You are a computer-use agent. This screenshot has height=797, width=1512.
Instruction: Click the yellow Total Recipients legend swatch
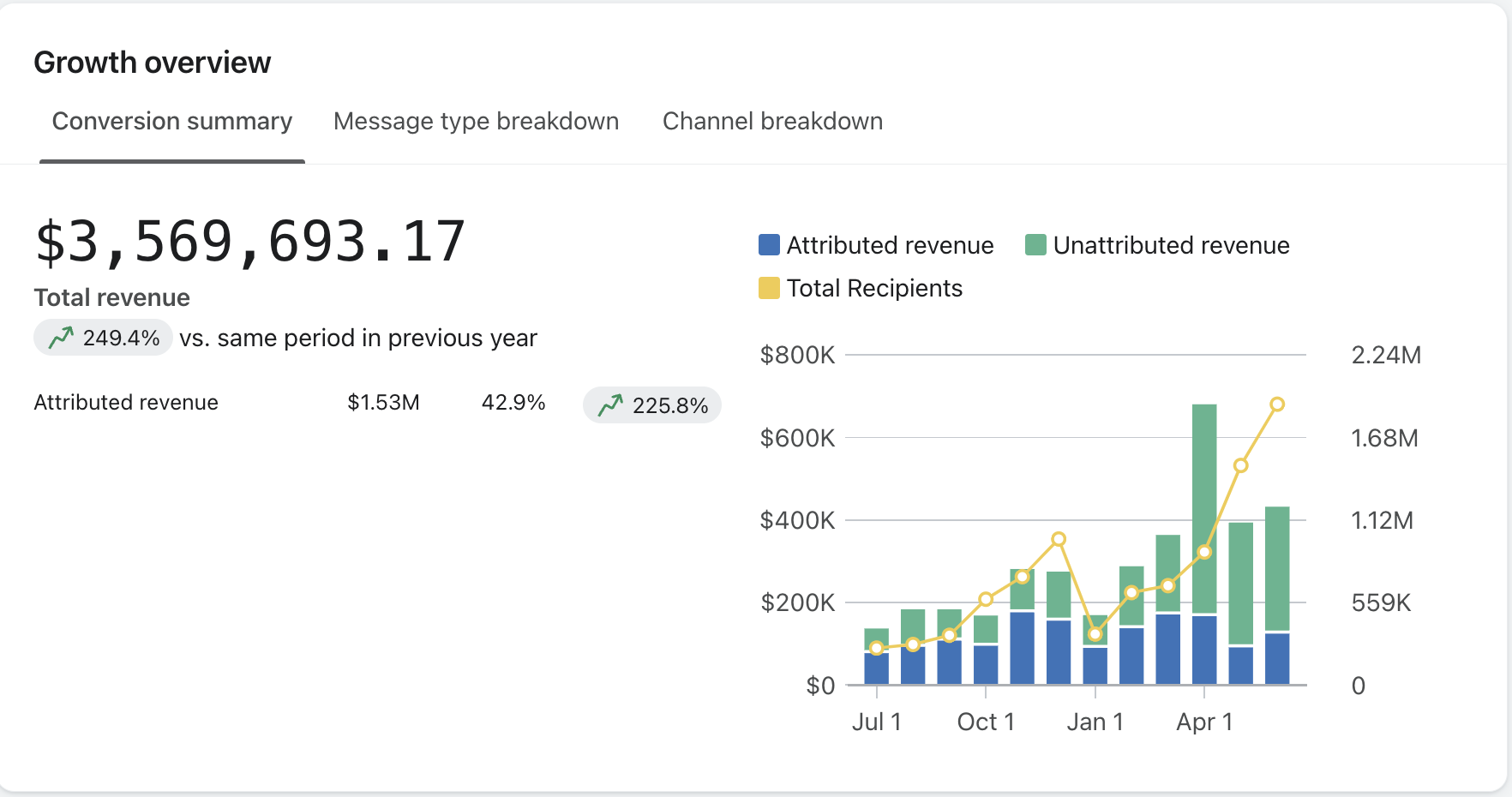(769, 288)
